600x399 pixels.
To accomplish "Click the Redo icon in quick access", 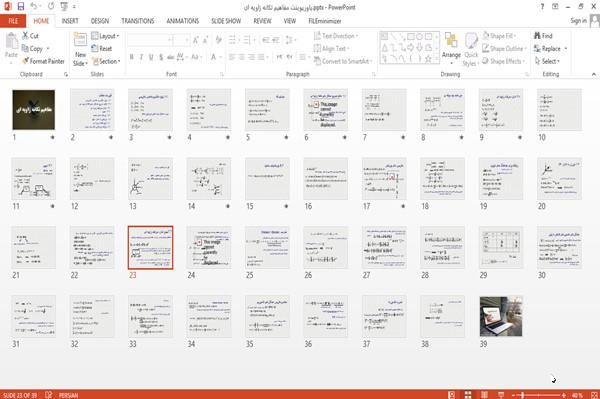I will coord(51,7).
